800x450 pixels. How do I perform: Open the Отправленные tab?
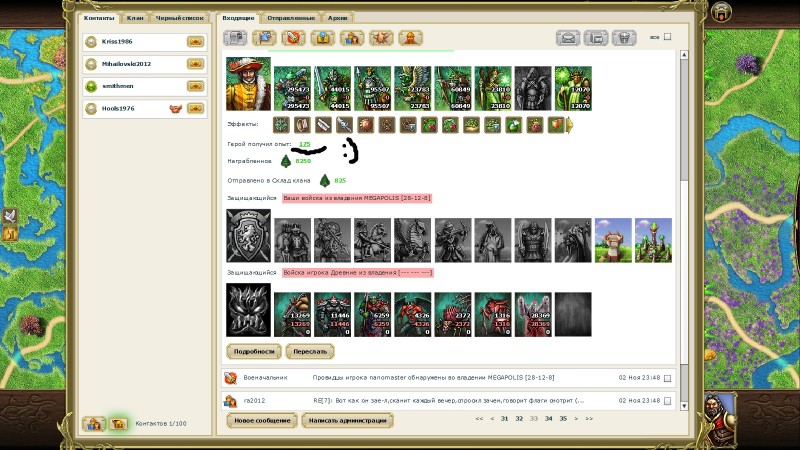pos(291,18)
